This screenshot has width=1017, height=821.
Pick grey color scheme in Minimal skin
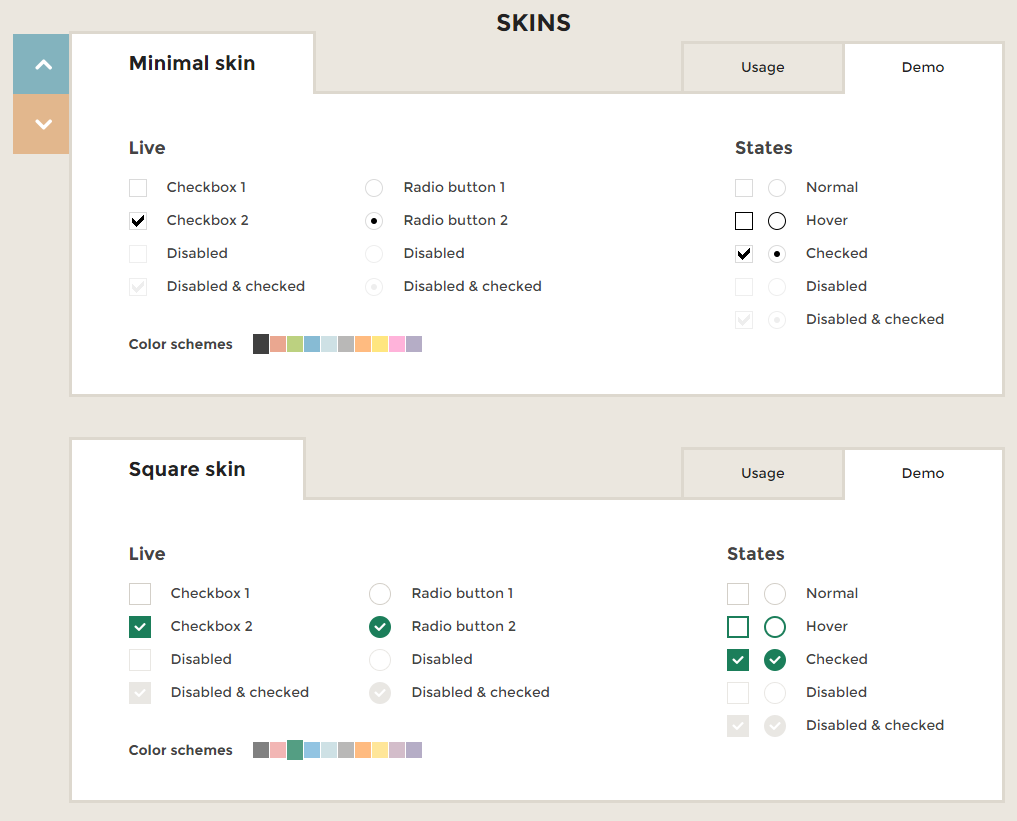pyautogui.click(x=346, y=344)
